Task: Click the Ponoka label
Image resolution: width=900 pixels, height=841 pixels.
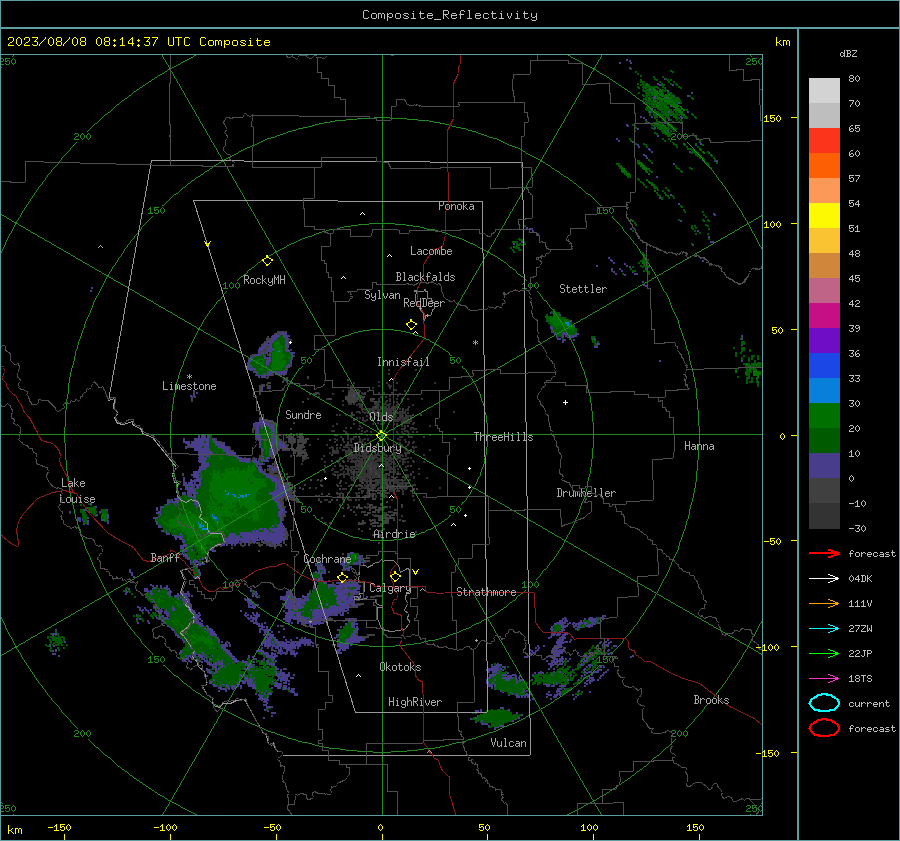Action: pos(456,207)
